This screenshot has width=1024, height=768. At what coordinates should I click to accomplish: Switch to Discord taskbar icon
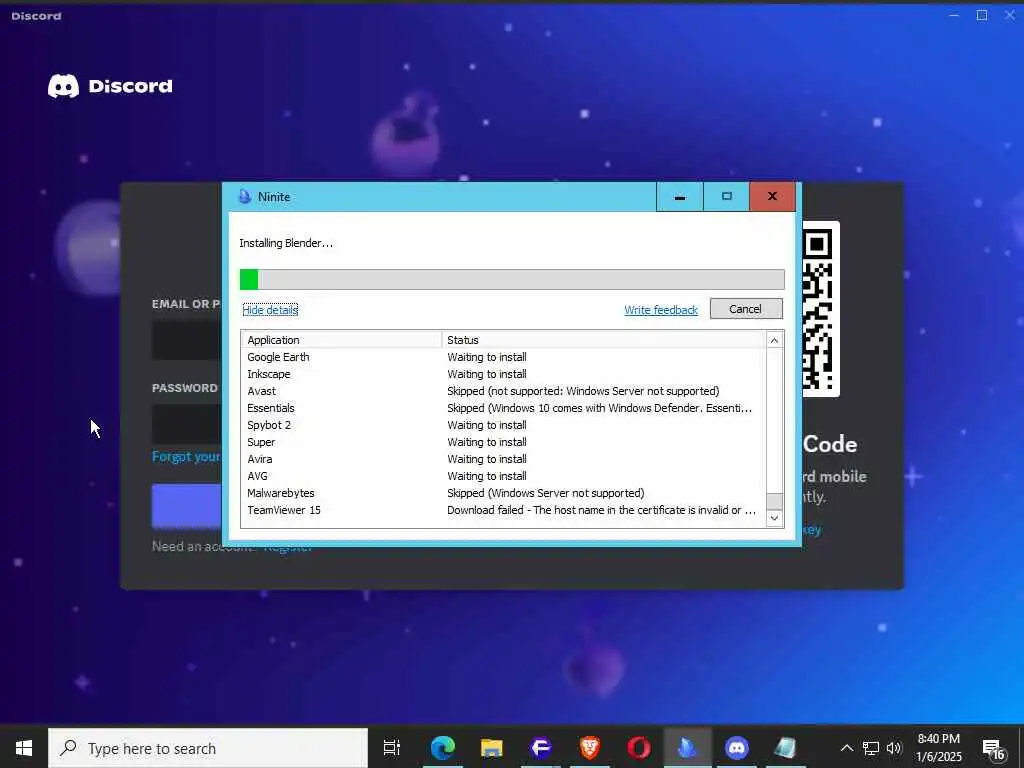(737, 748)
